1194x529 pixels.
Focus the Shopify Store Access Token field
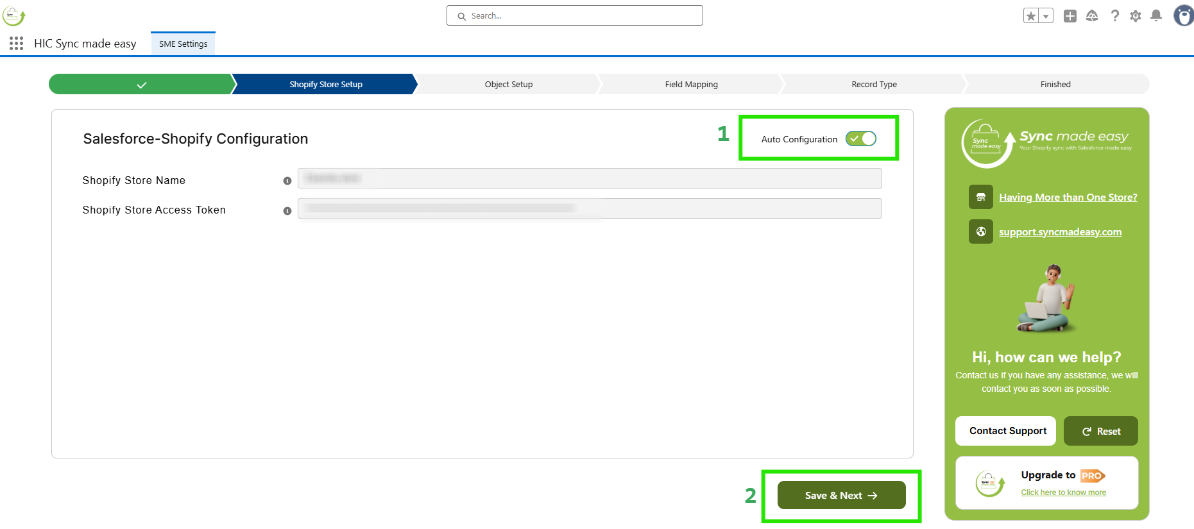589,209
